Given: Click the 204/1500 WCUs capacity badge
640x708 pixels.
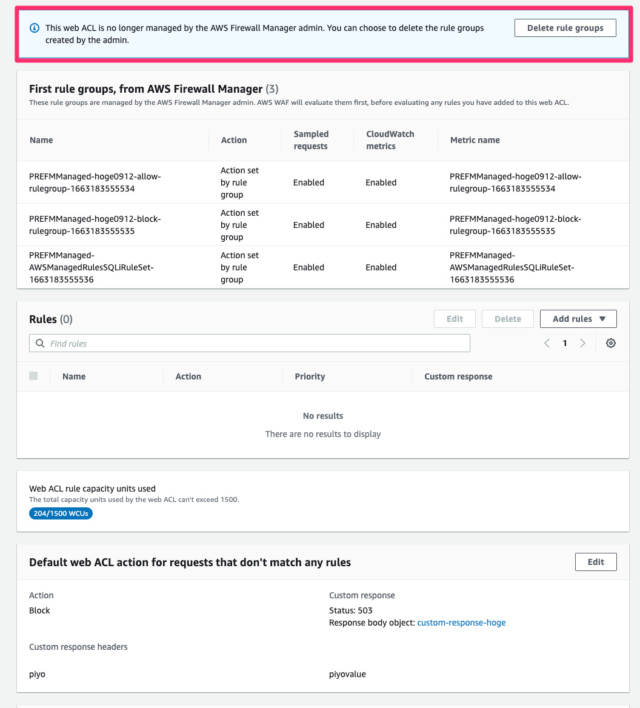Looking at the screenshot, I should click(x=63, y=514).
